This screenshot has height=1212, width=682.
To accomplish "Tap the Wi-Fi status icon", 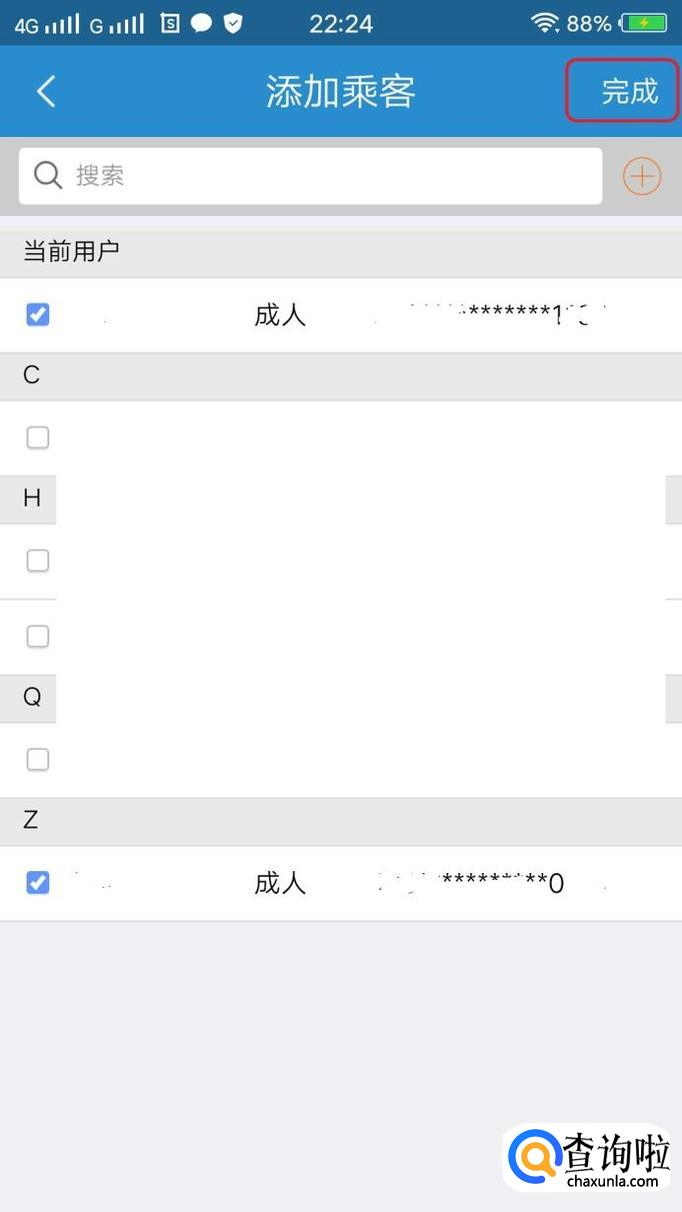I will tap(545, 23).
